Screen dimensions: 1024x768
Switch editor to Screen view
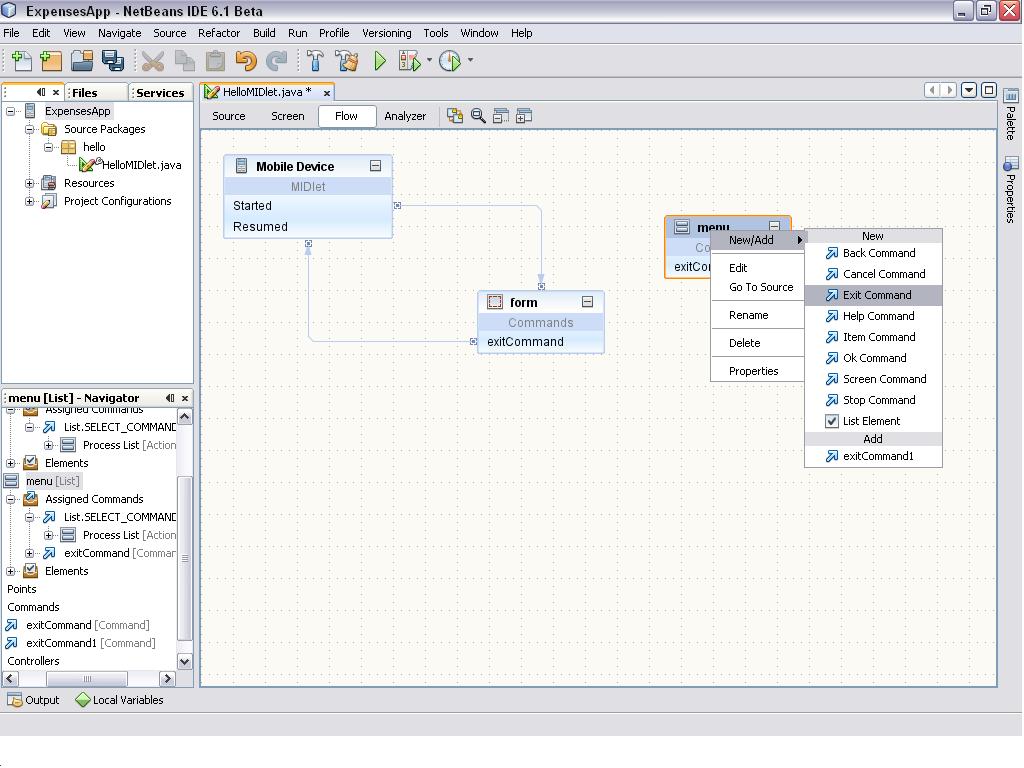pos(287,116)
